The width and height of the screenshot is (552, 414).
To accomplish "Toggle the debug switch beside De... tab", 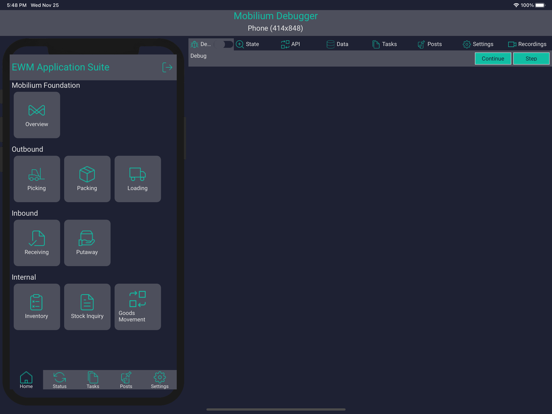I will 224,44.
